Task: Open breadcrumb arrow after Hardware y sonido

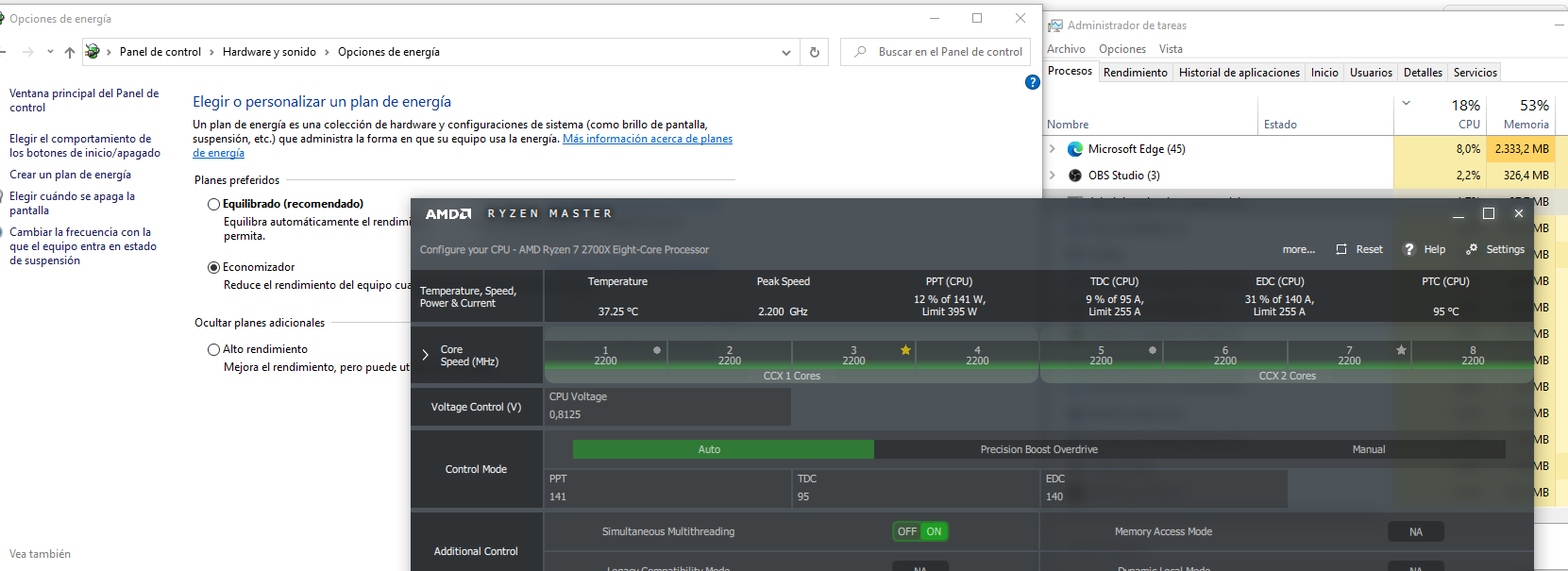Action: pos(327,52)
